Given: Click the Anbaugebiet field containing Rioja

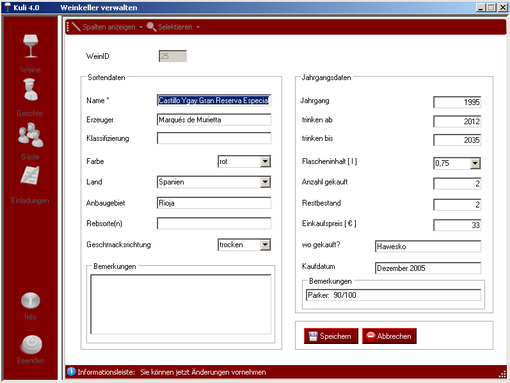Looking at the screenshot, I should pos(214,203).
